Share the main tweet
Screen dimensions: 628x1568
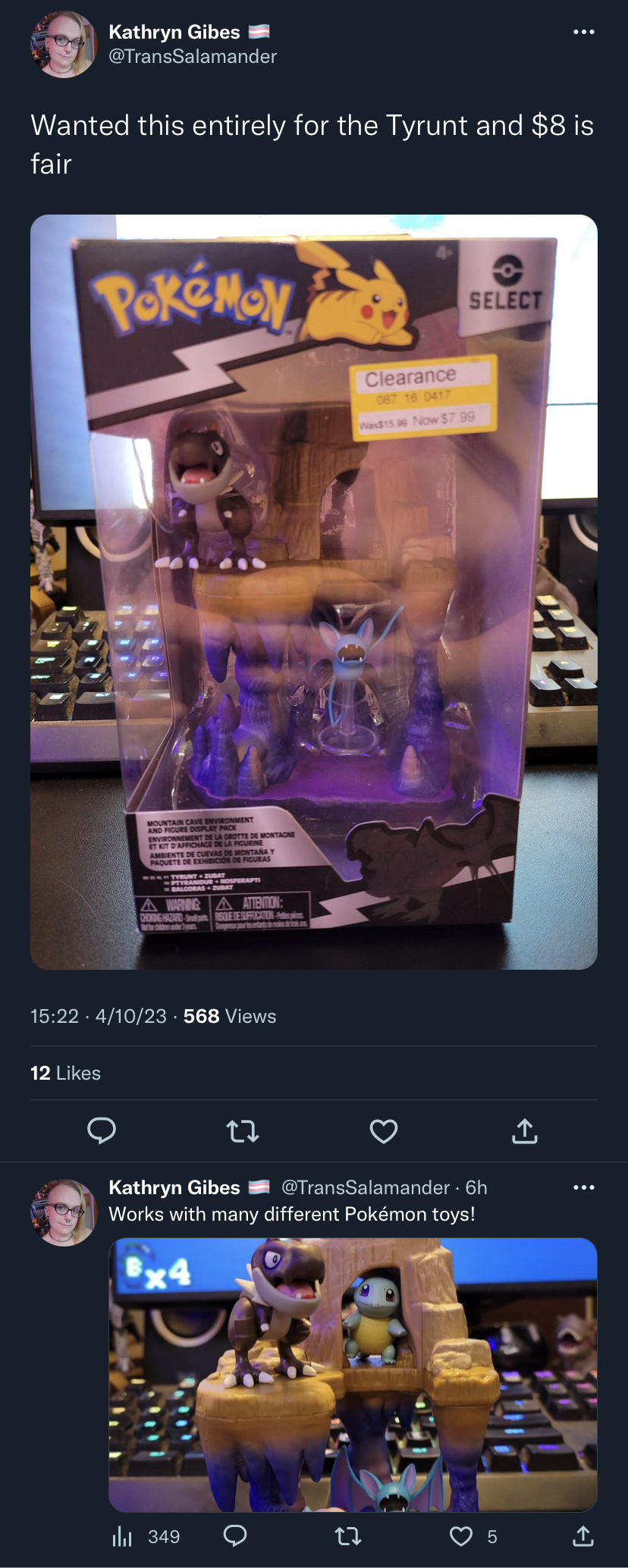[x=525, y=1131]
